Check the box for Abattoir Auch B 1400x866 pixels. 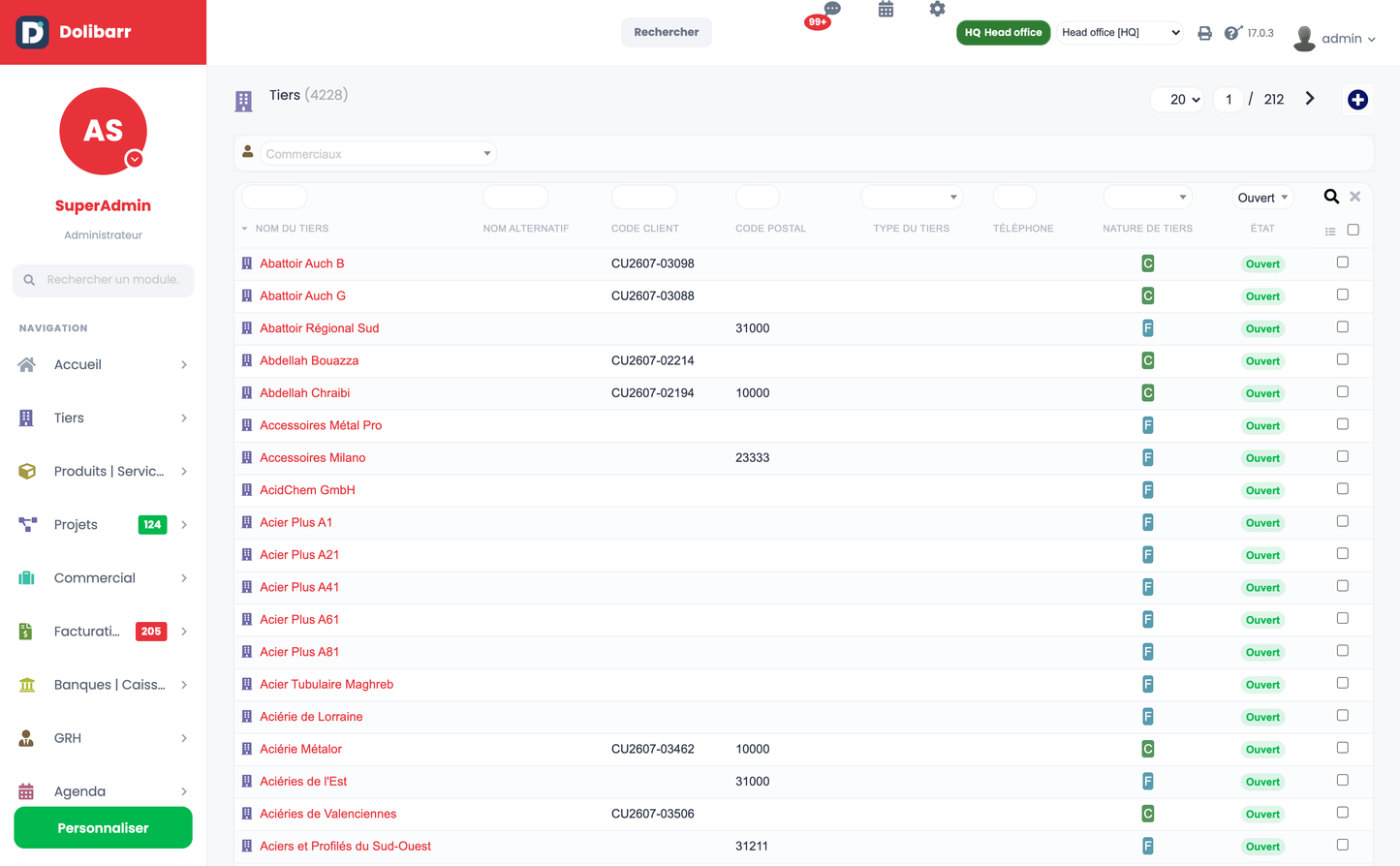[x=1343, y=263]
